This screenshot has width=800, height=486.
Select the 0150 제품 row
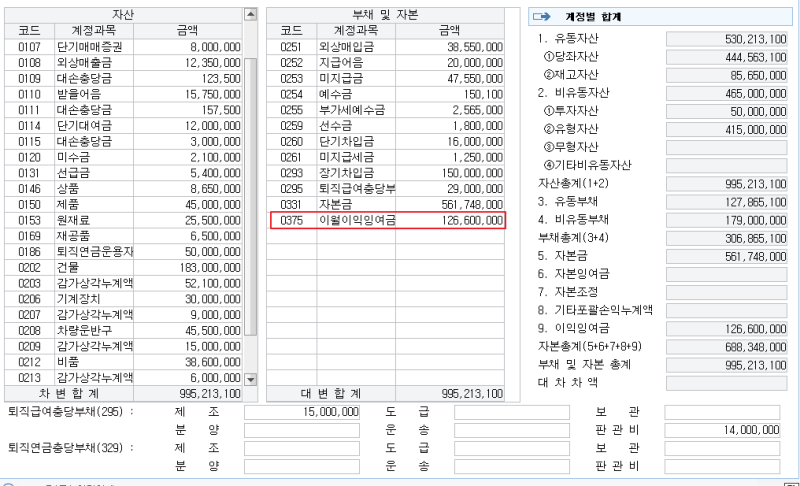[x=123, y=205]
